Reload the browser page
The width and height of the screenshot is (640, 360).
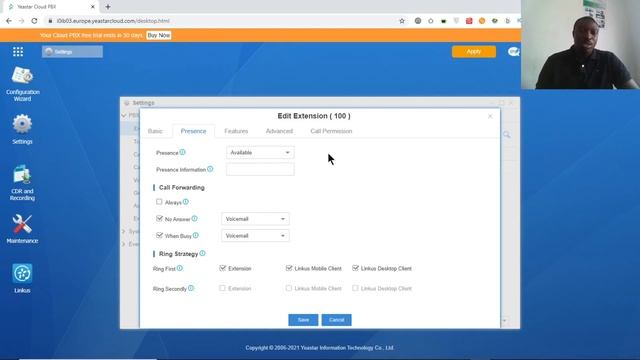click(x=34, y=21)
